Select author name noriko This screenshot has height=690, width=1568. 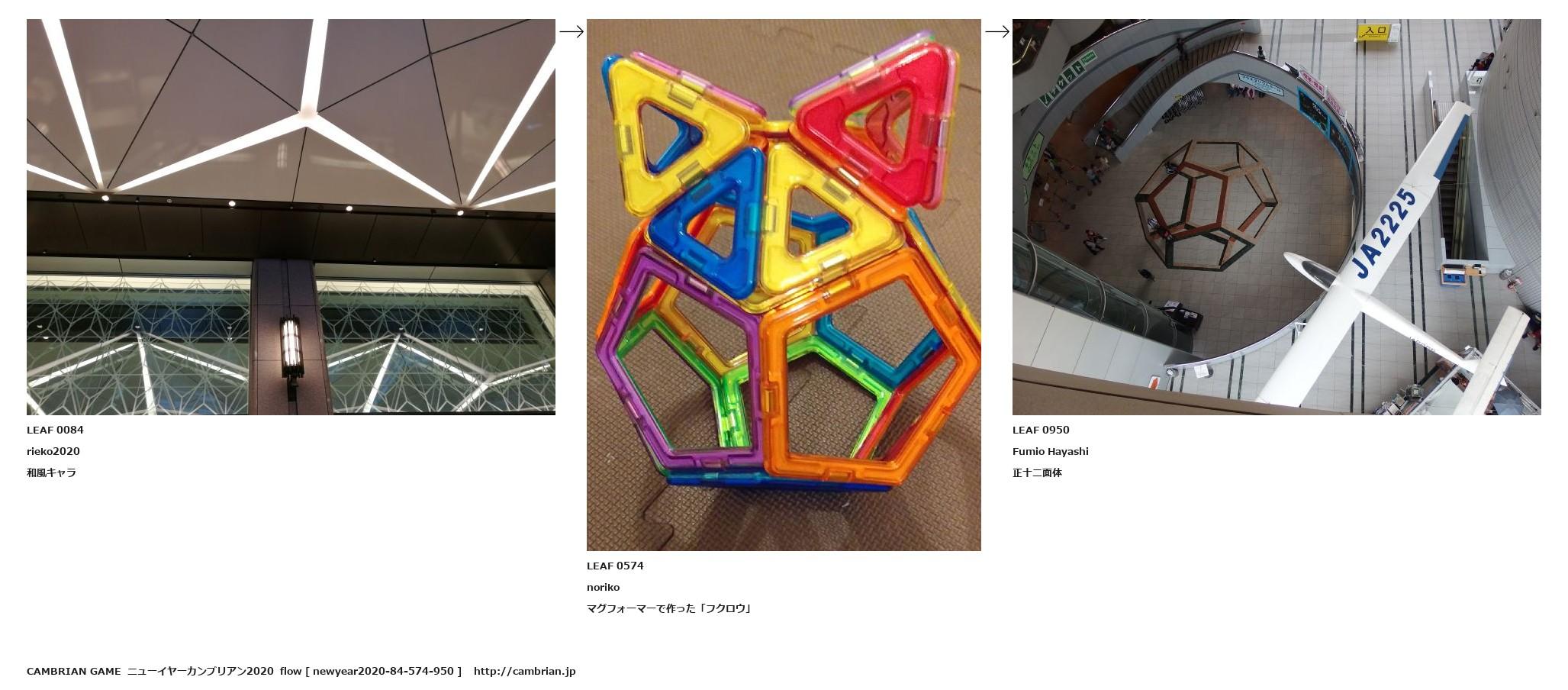603,587
